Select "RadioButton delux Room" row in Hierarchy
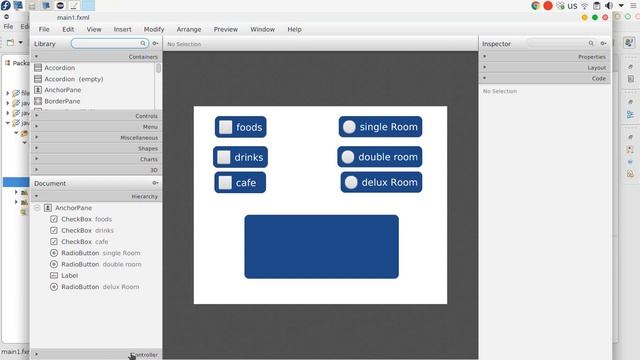The height and width of the screenshot is (360, 640). point(96,287)
